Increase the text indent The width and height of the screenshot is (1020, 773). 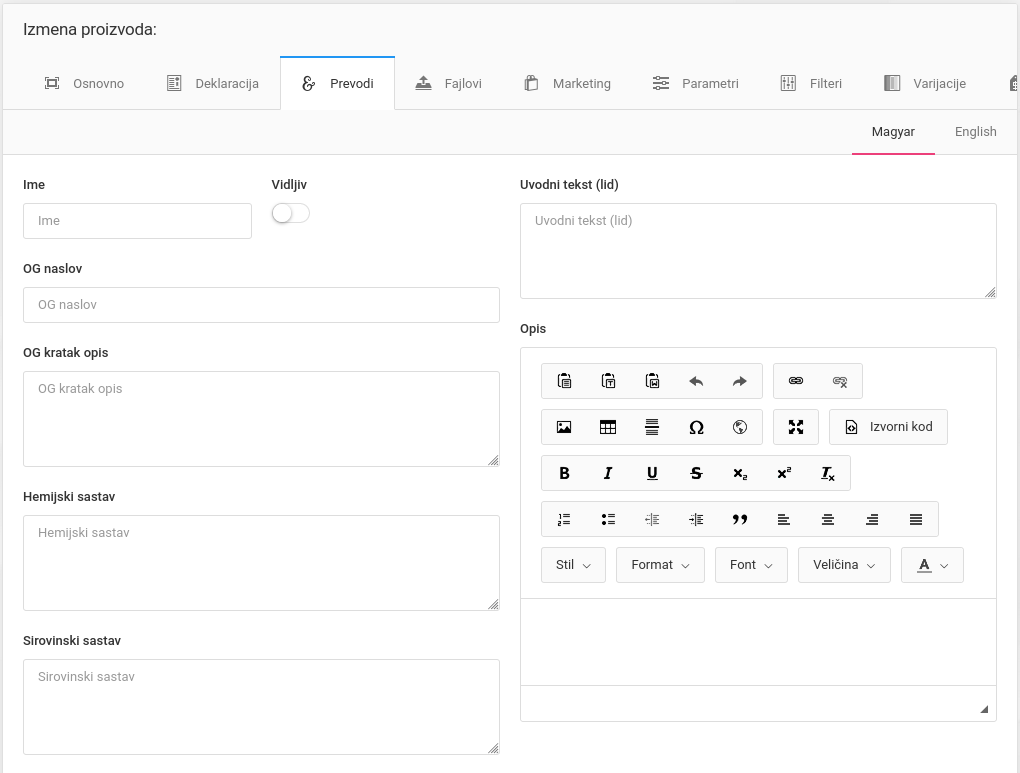point(696,519)
